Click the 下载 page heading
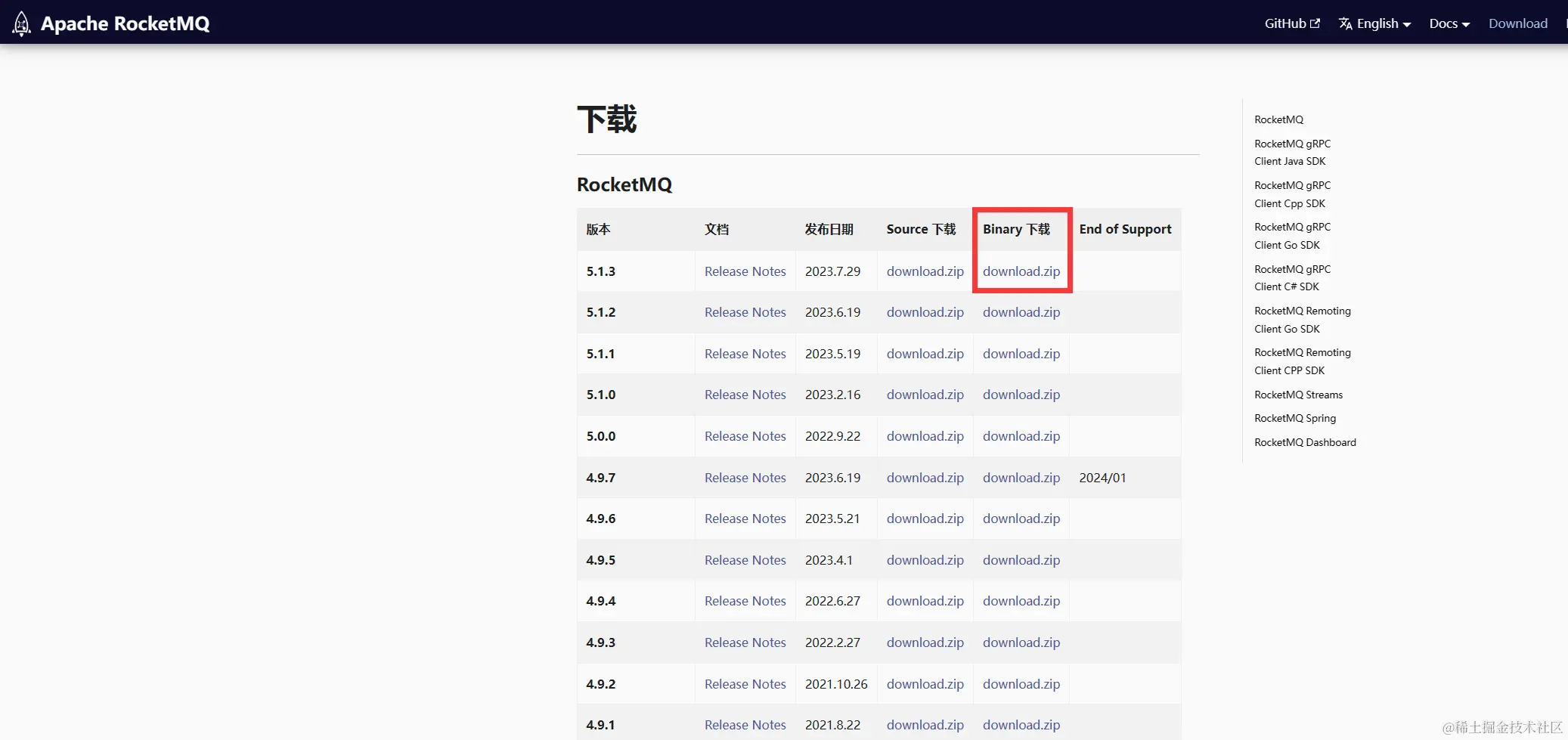The width and height of the screenshot is (1568, 740). click(x=607, y=119)
